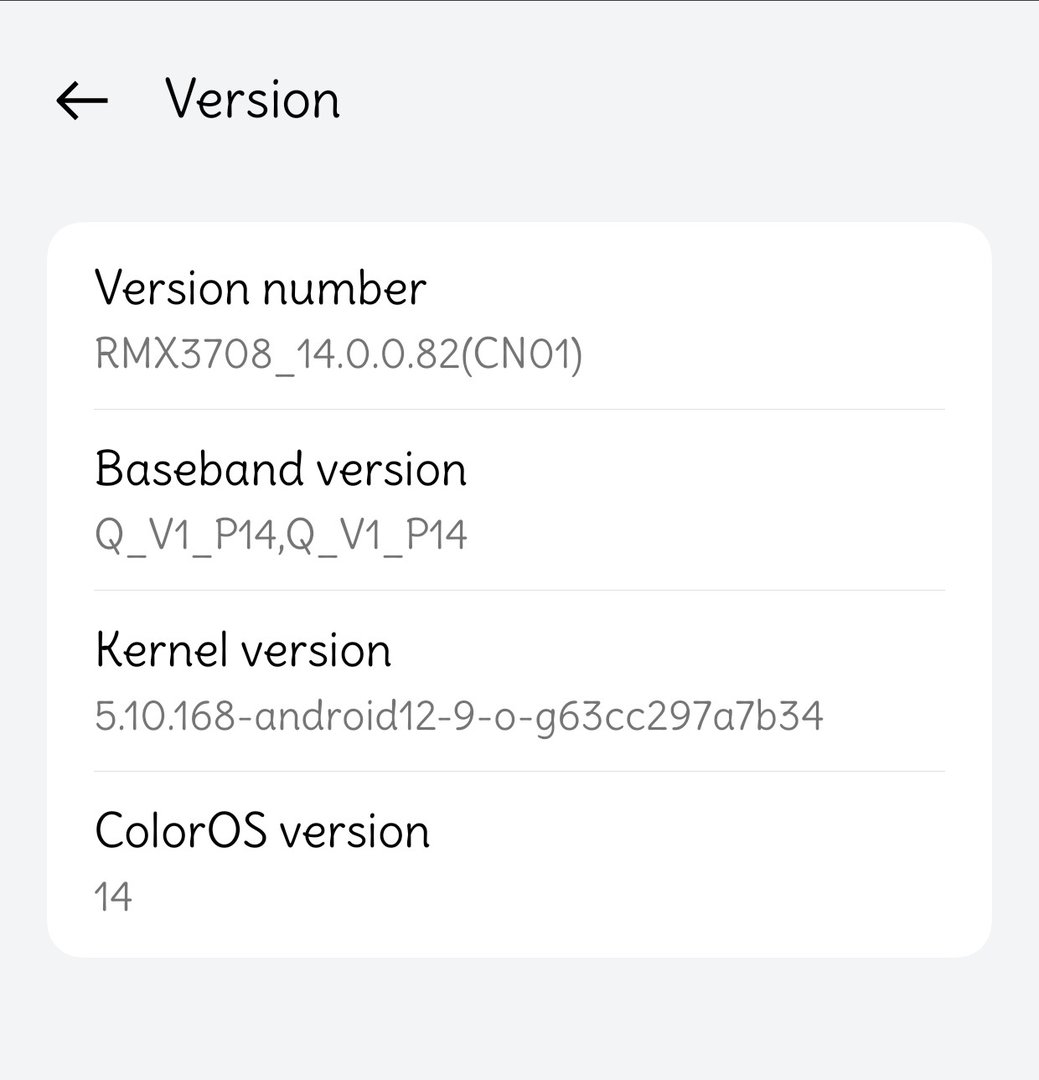Tap the back arrow icon
Viewport: 1039px width, 1080px height.
(82, 100)
